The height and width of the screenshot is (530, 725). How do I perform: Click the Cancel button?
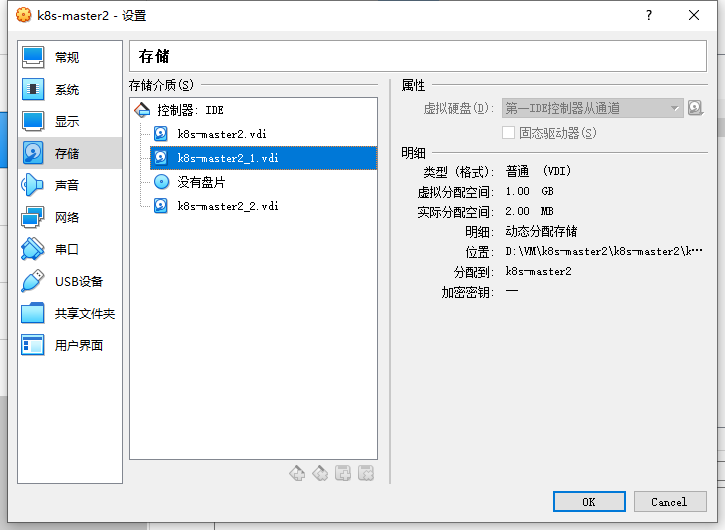coord(670,502)
